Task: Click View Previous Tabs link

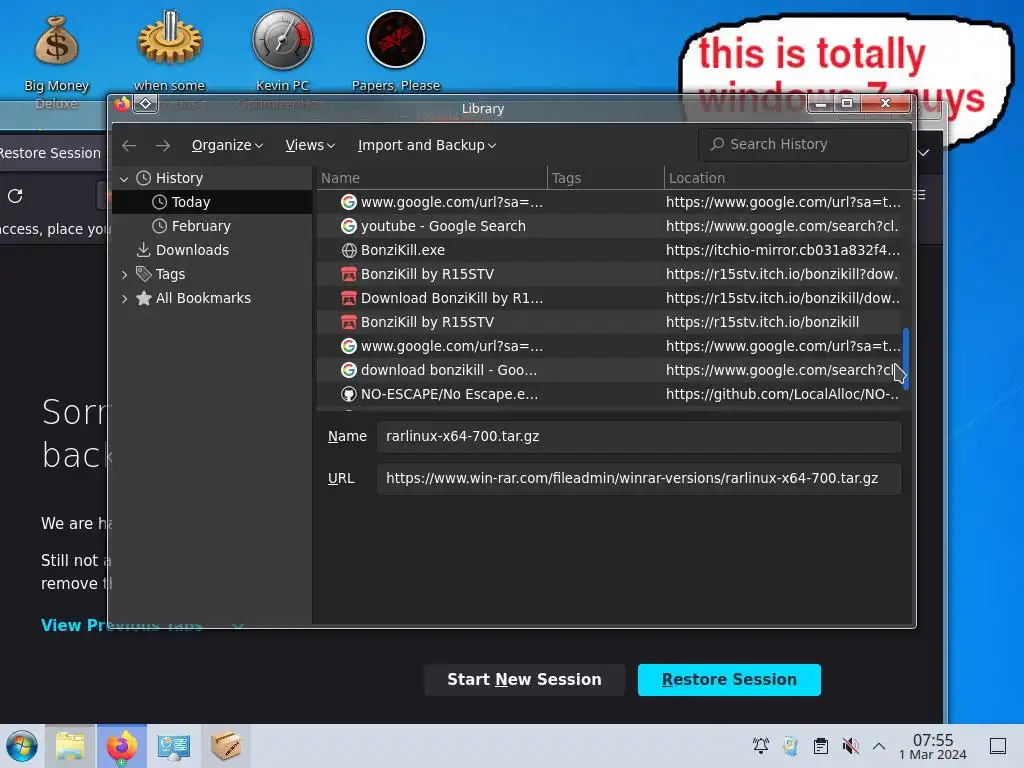Action: (121, 625)
